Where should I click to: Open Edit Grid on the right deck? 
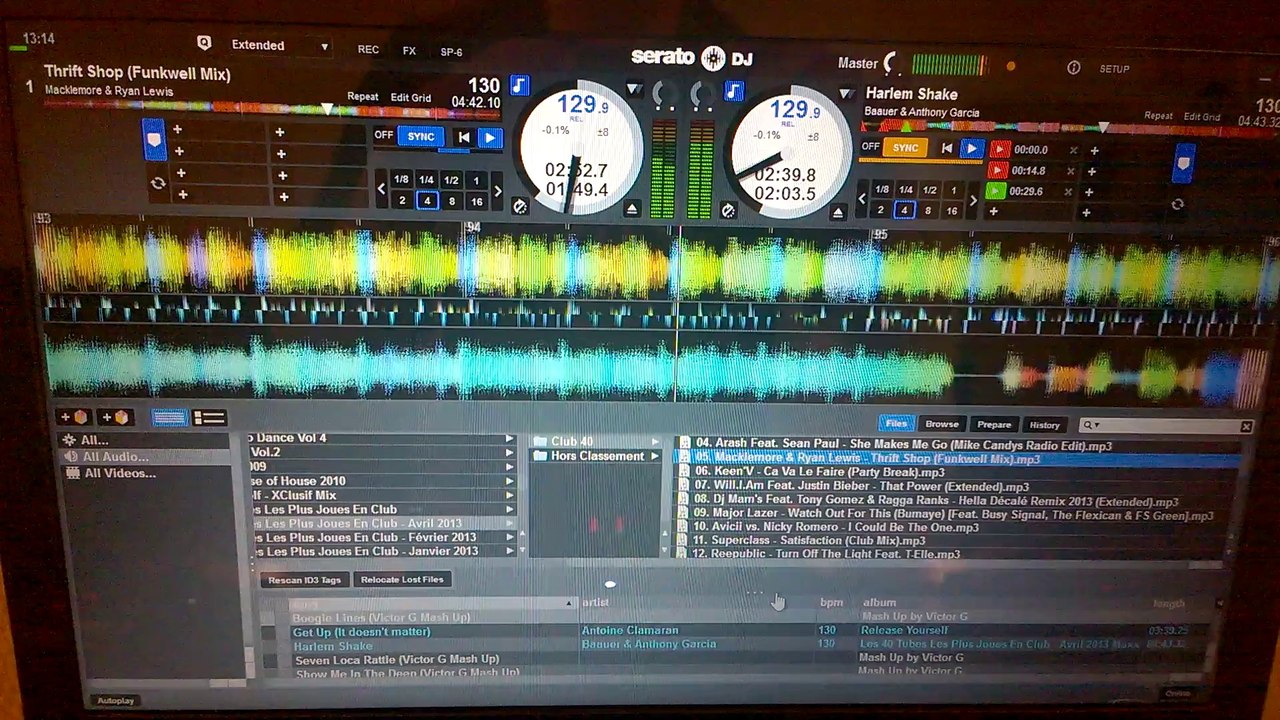pos(1202,117)
